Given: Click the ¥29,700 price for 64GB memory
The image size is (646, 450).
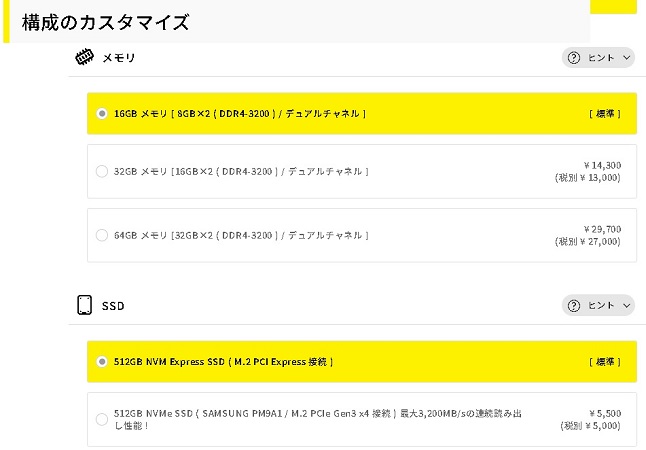Looking at the screenshot, I should tap(602, 228).
